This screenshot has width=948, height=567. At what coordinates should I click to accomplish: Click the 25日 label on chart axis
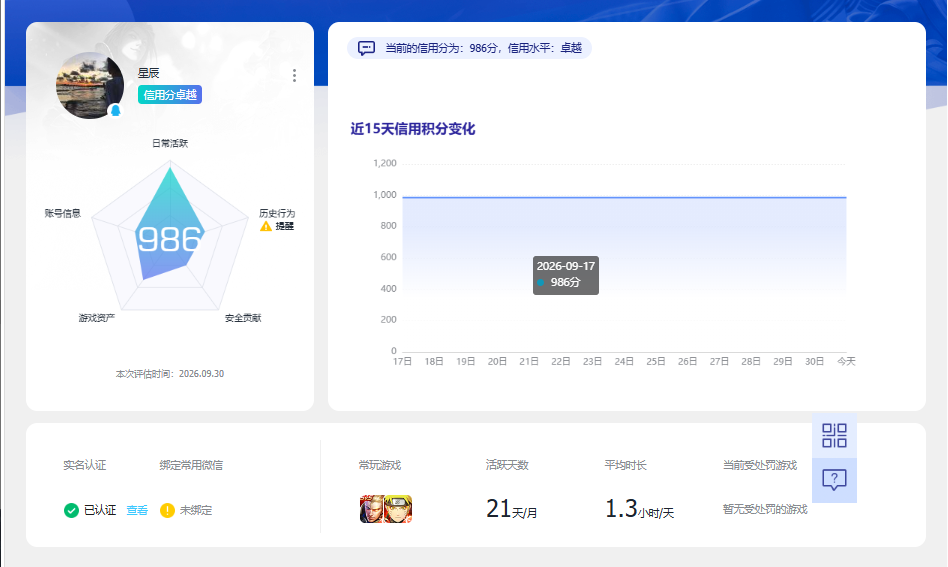click(656, 361)
